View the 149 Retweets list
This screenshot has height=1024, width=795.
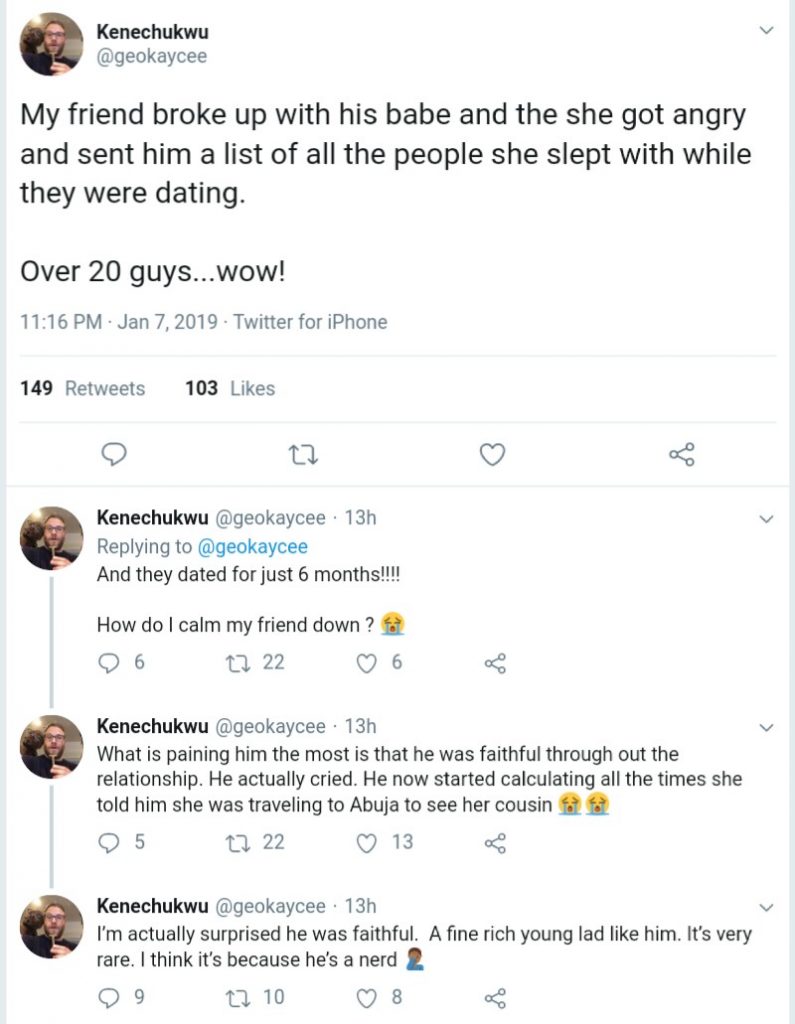point(82,388)
